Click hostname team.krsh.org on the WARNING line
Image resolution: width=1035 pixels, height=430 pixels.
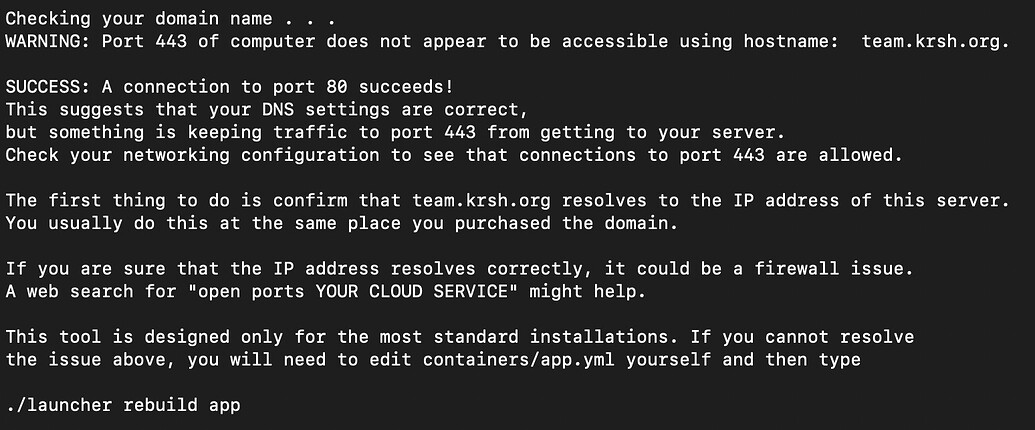[934, 41]
